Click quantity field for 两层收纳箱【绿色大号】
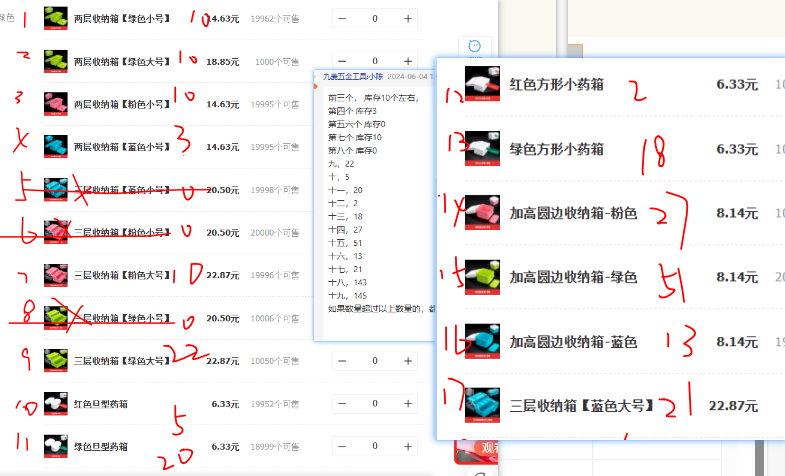This screenshot has height=476, width=785. coord(375,61)
